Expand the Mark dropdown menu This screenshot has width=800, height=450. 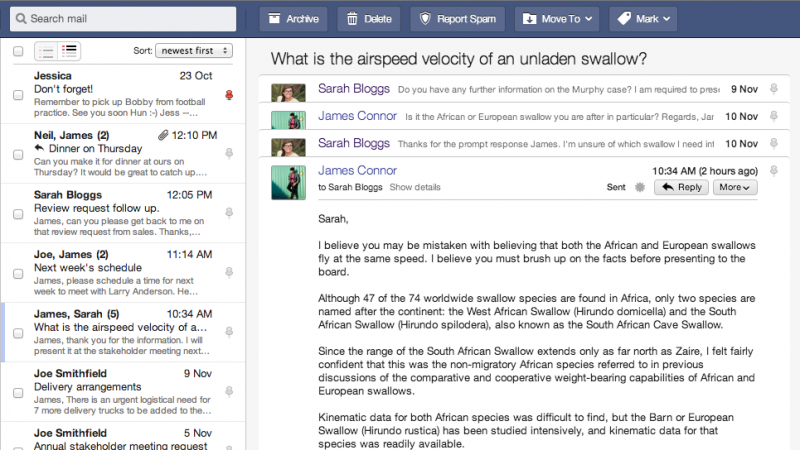coord(643,19)
